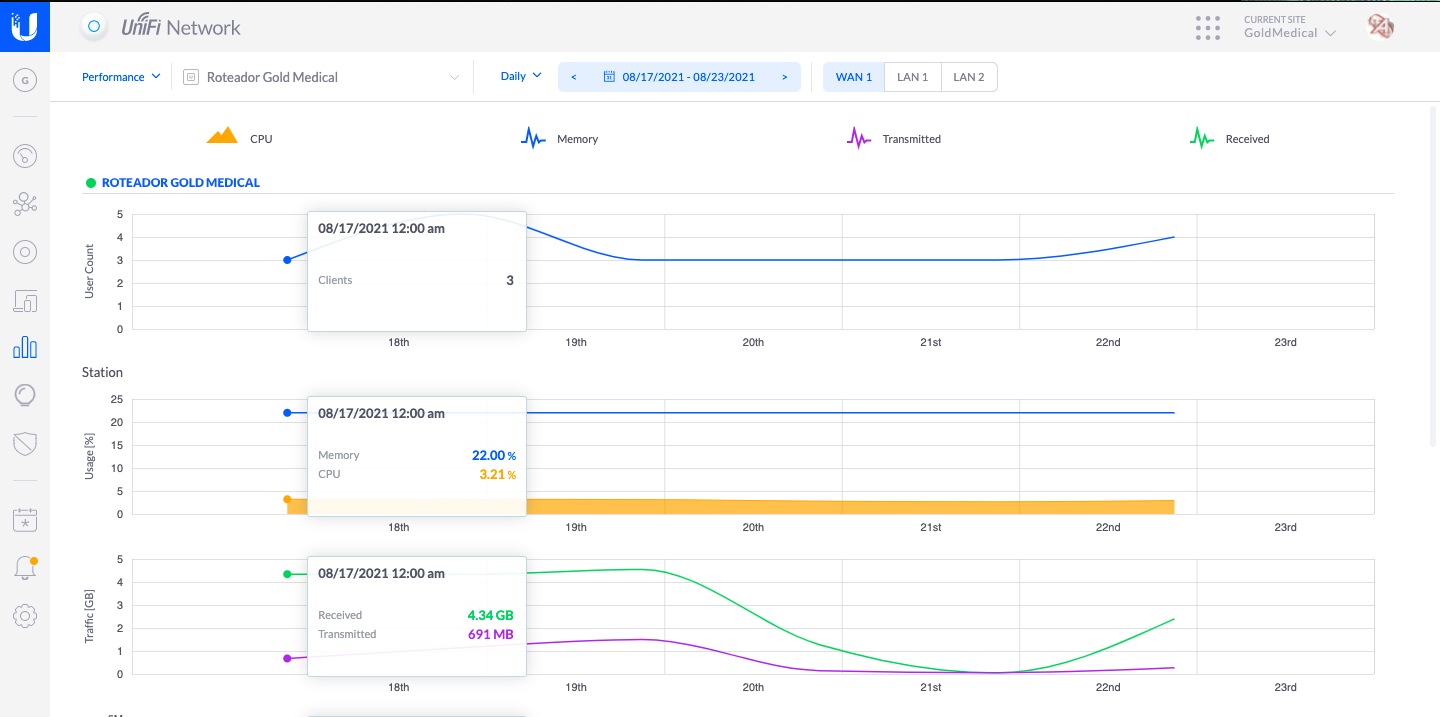The height and width of the screenshot is (717, 1440).
Task: Toggle the Memory series in chart legend
Action: coord(559,138)
